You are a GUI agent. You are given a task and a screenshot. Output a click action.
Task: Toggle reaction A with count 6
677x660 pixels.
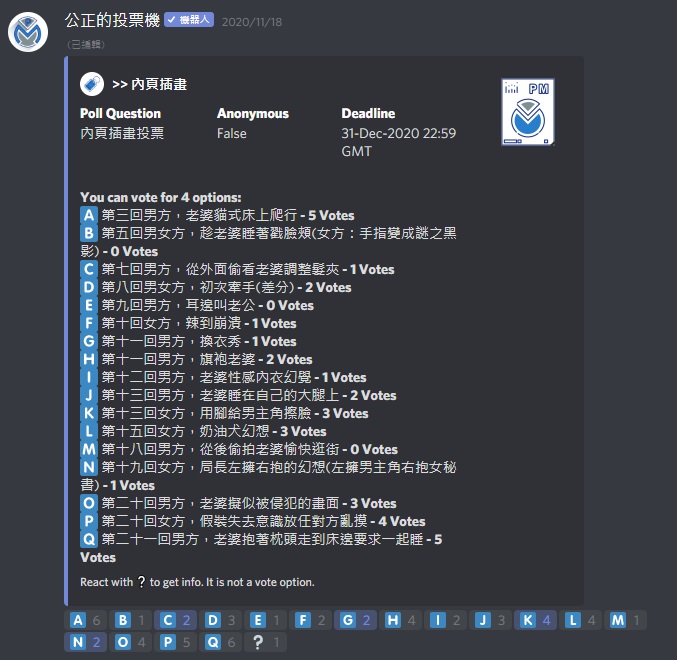(85, 620)
